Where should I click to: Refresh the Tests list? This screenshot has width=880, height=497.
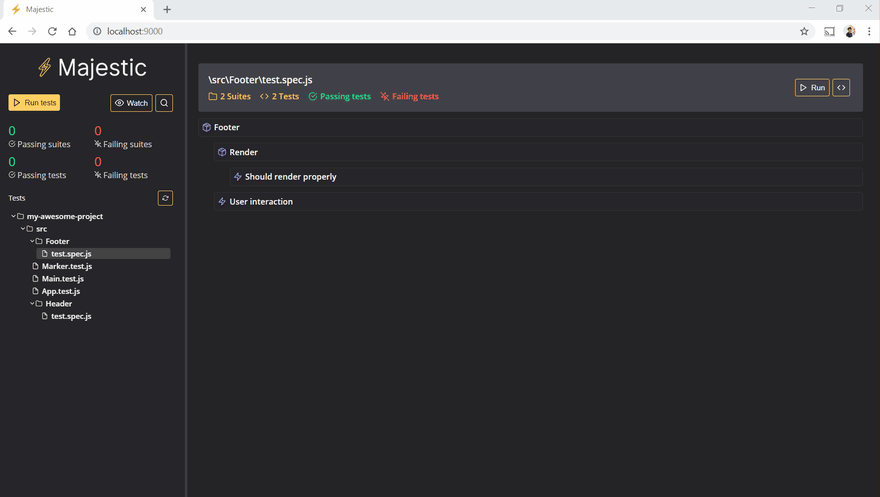pyautogui.click(x=165, y=198)
